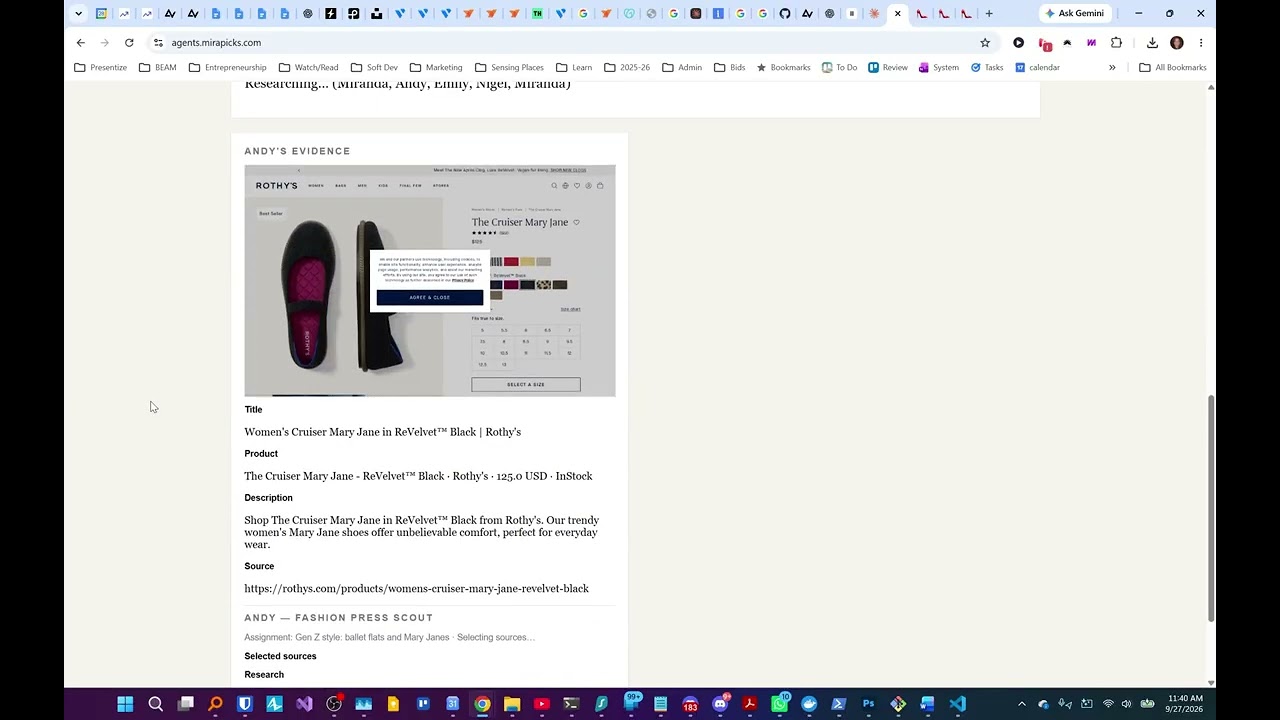Screen dimensions: 1280x720
Task: Open the Entrepreneurship bookmarks folder
Action: pos(228,68)
